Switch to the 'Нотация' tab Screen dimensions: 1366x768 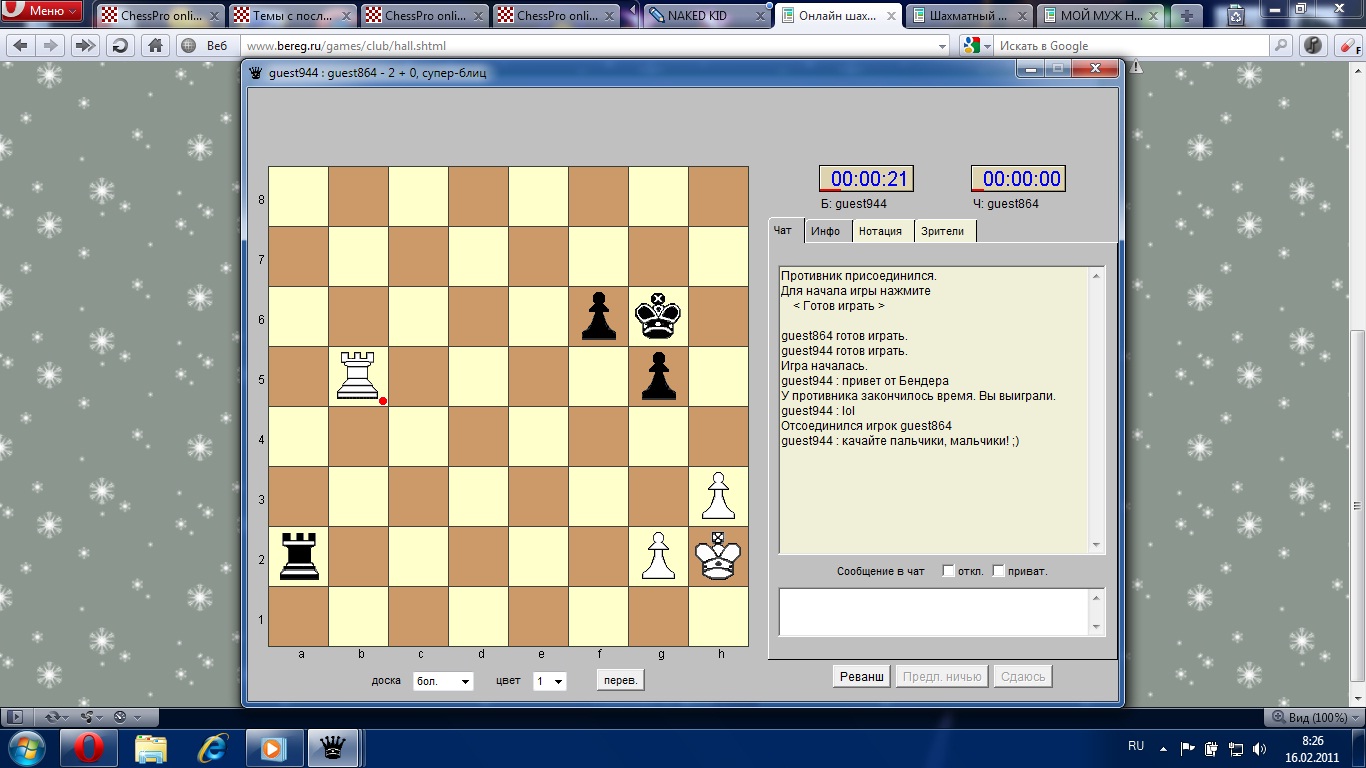point(880,231)
